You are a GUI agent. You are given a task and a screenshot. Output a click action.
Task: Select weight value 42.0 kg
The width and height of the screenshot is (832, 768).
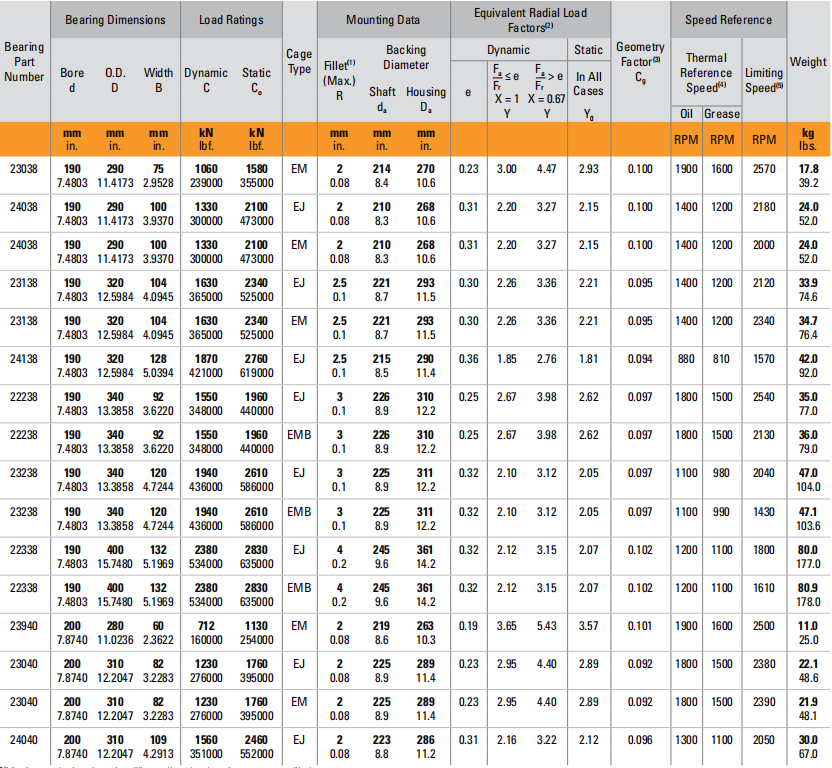[808, 359]
